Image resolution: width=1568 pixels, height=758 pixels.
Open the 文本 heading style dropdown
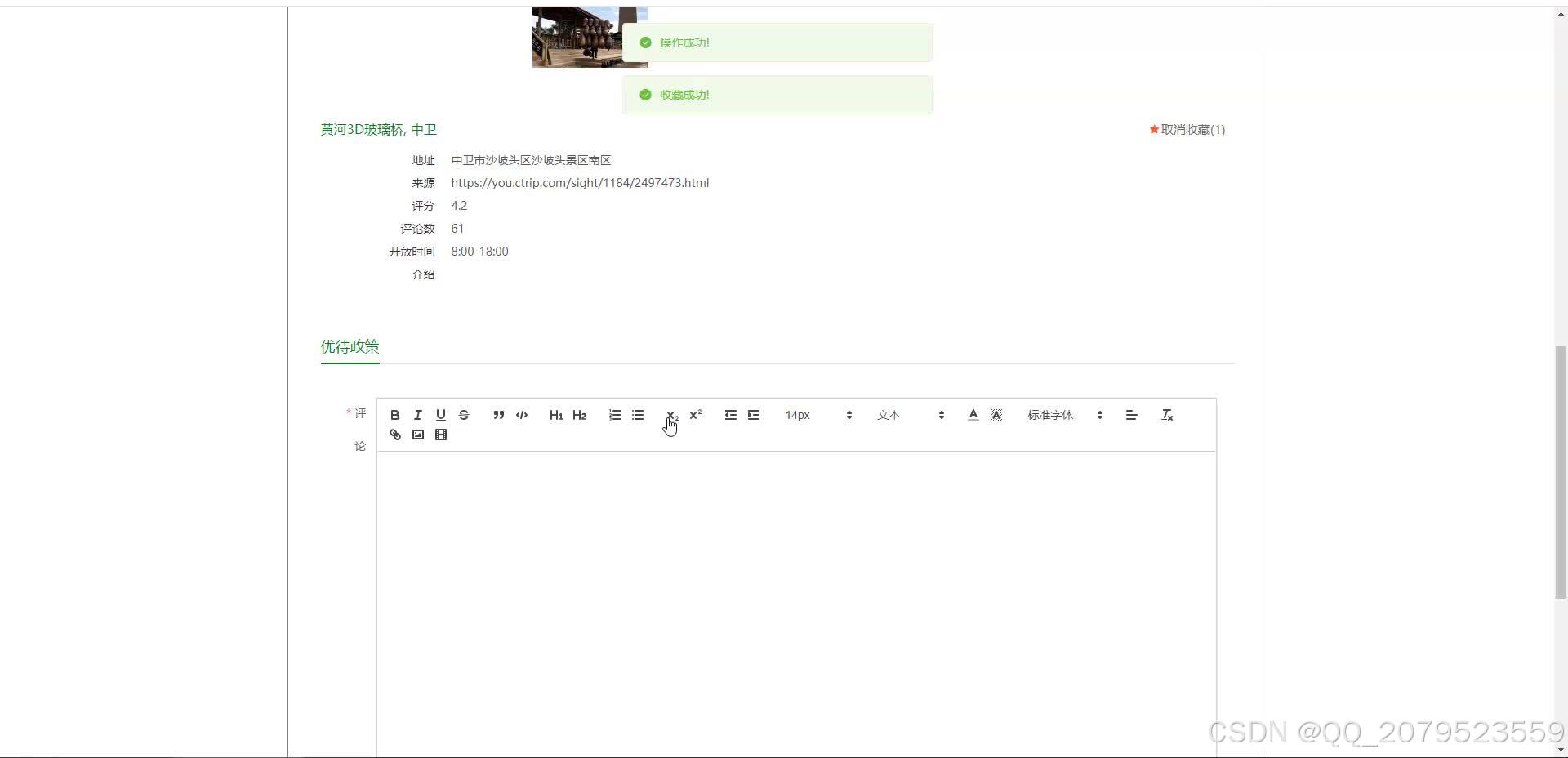[x=911, y=415]
